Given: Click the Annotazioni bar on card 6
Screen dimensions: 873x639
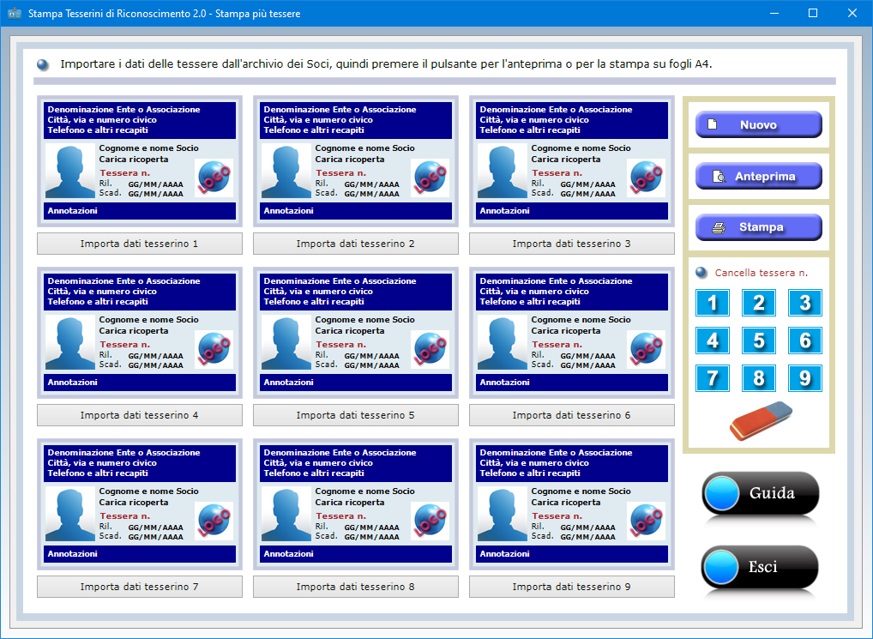Looking at the screenshot, I should click(x=572, y=382).
